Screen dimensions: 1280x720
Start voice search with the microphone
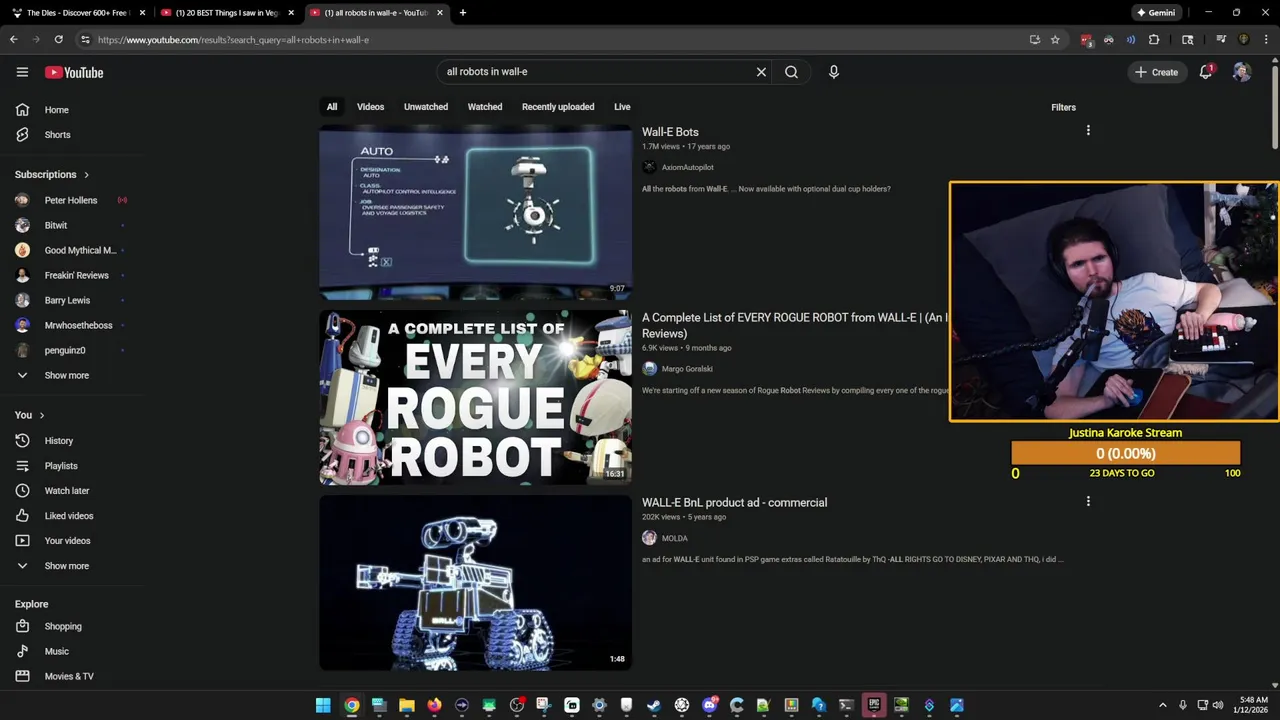pos(834,72)
